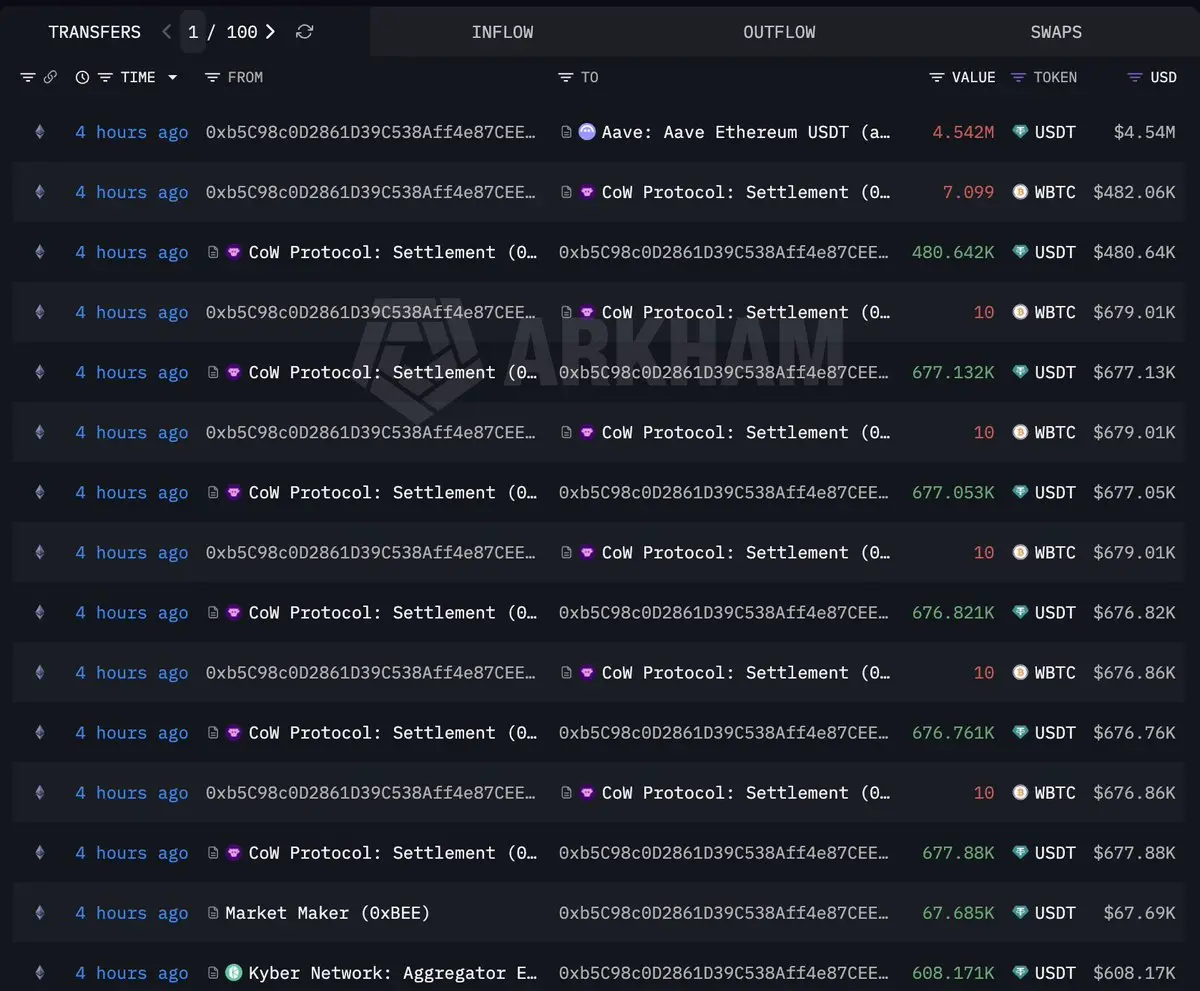Open the VALUE column filter

coord(936,77)
